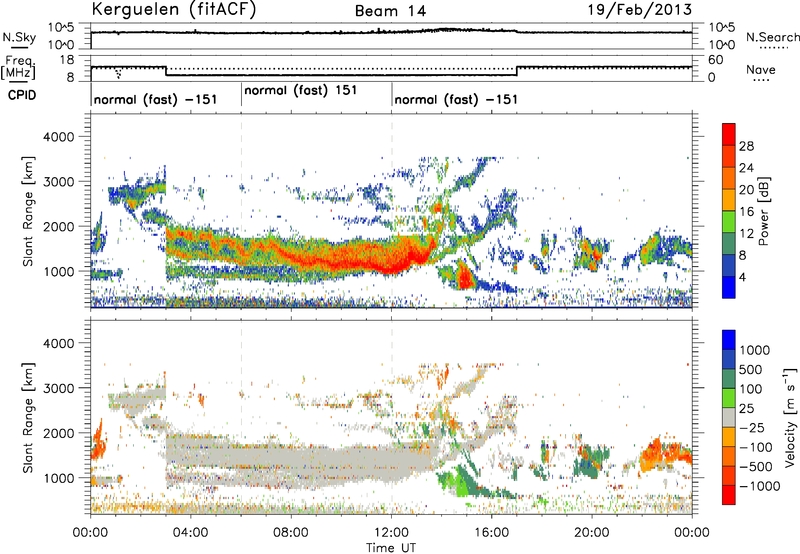
Task: Click the "-25" velocity color bar label
Action: (x=753, y=427)
